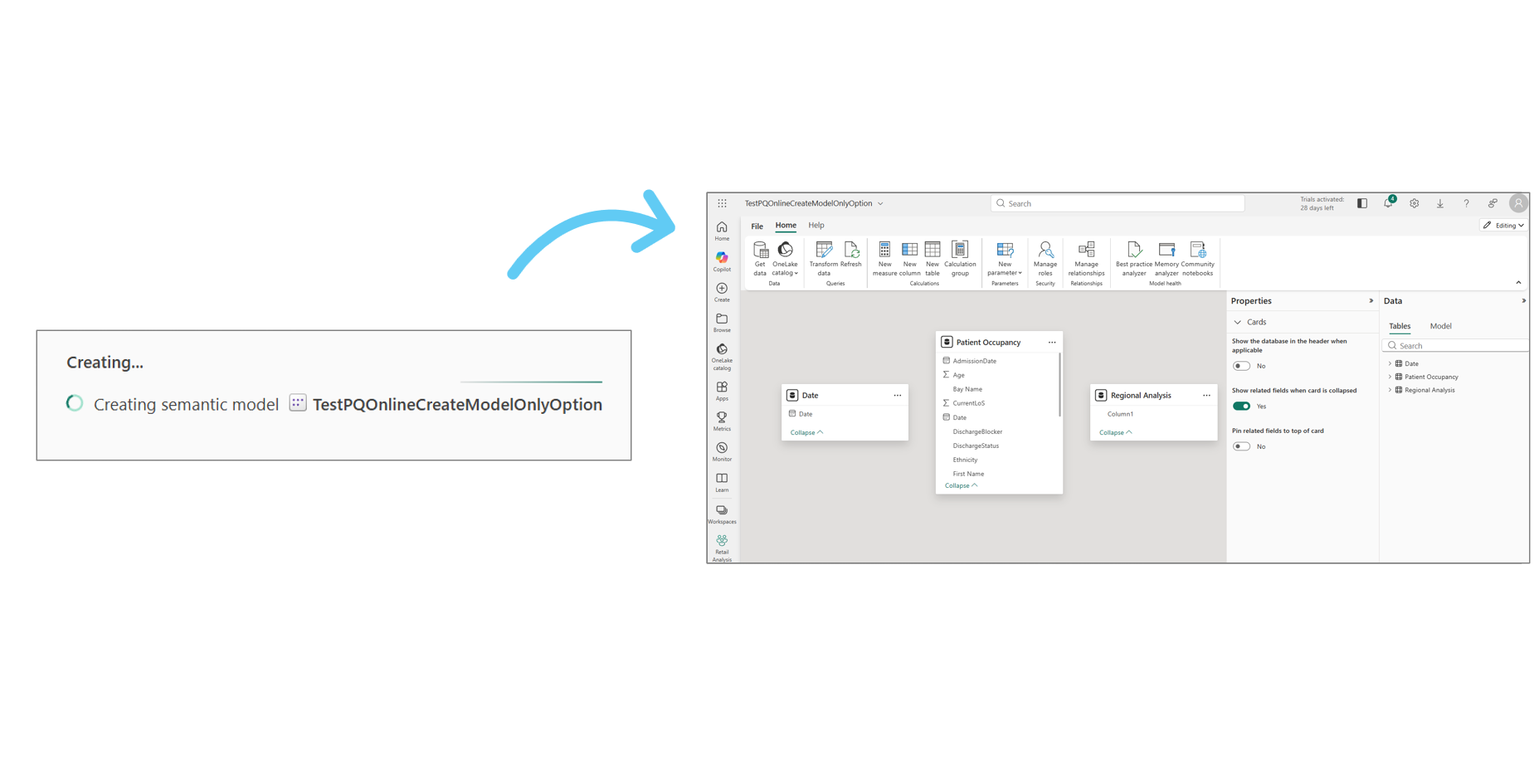Open the app launcher waffle menu
This screenshot has width=1539, height=784.
click(x=722, y=203)
